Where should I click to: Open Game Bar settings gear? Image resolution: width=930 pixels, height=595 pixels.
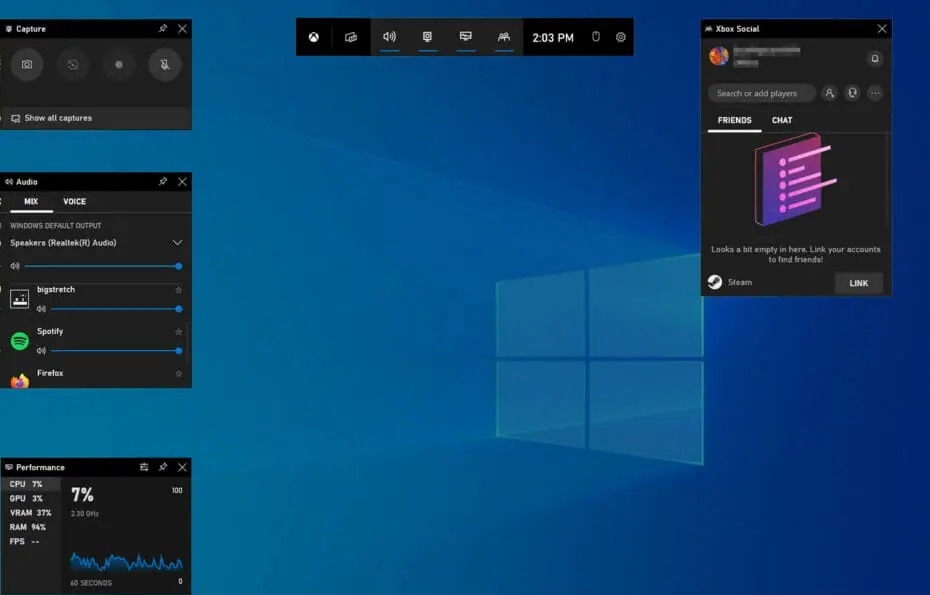[x=620, y=37]
